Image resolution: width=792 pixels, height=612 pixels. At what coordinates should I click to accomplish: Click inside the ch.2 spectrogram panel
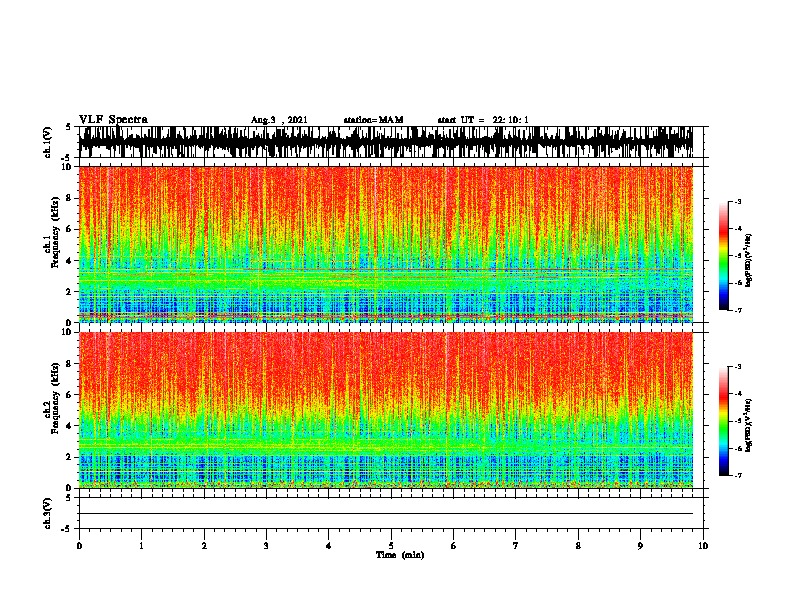386,410
